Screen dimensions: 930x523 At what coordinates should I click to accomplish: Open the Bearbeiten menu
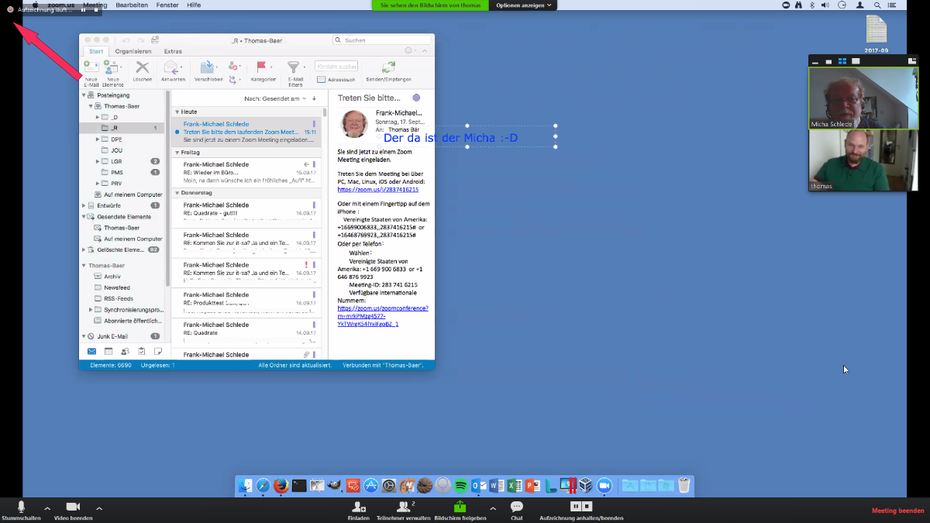point(132,5)
